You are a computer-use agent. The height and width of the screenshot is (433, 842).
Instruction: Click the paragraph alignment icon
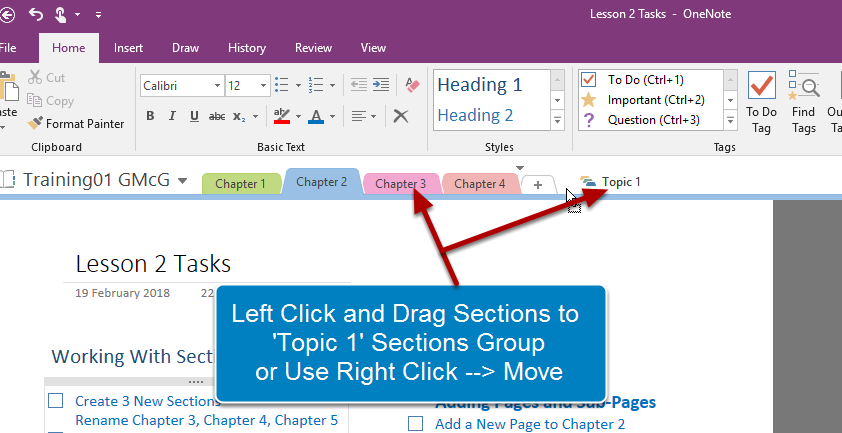358,116
